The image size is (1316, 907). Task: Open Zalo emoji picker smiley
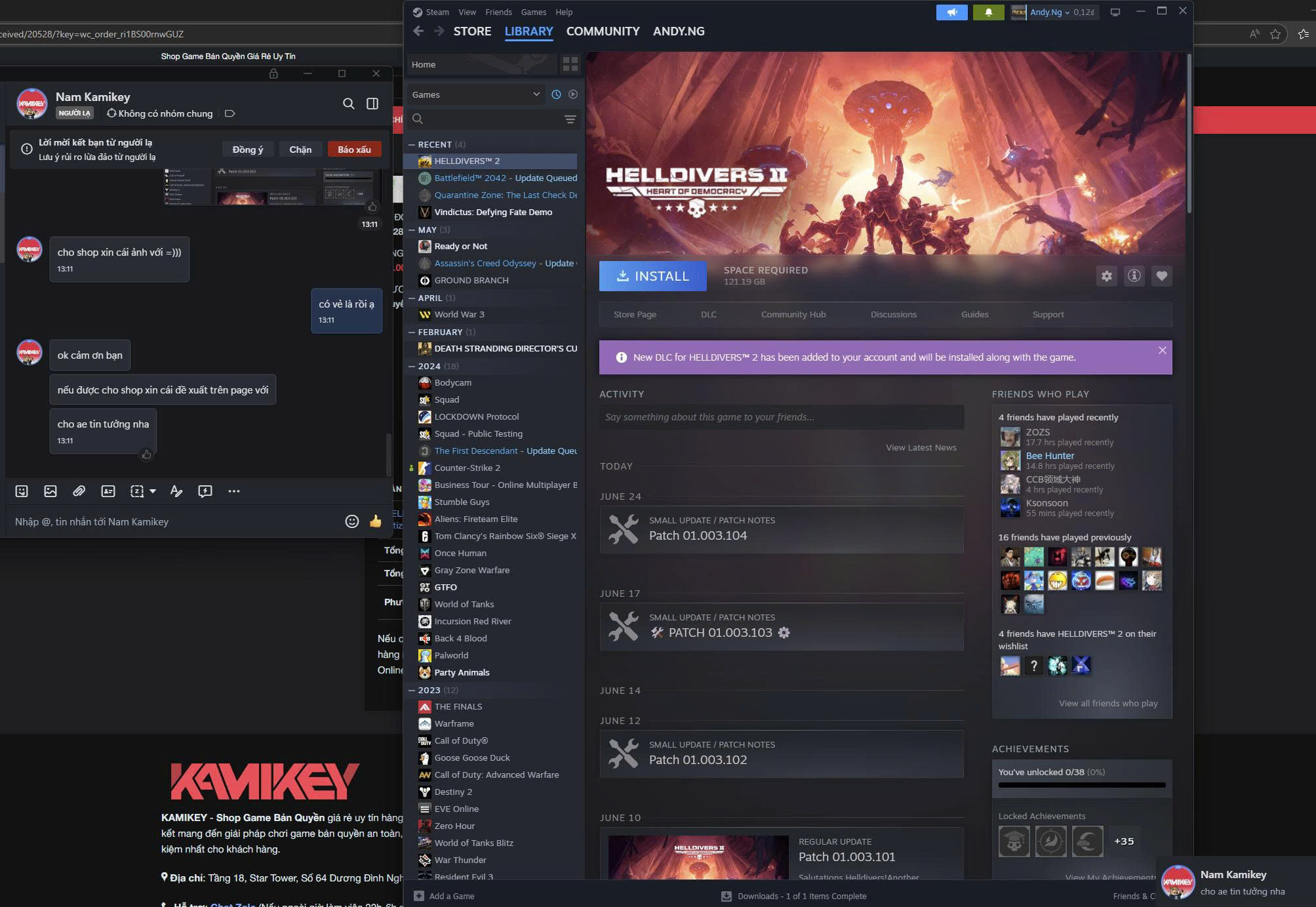352,521
